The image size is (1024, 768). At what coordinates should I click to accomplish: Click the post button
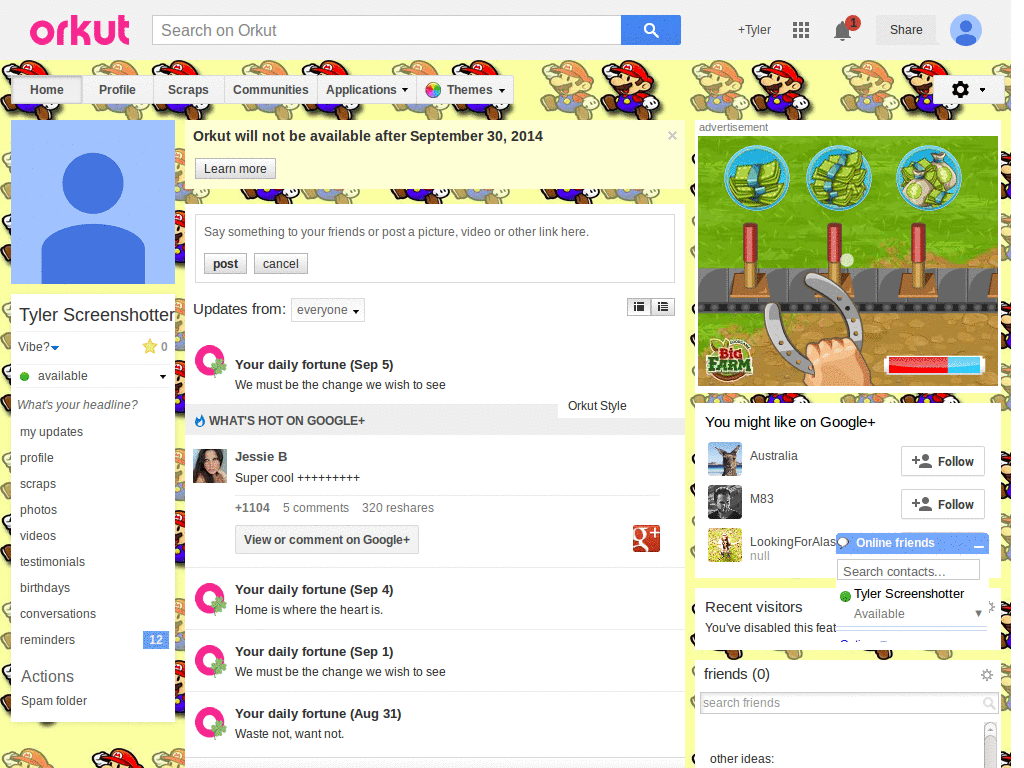coord(225,264)
